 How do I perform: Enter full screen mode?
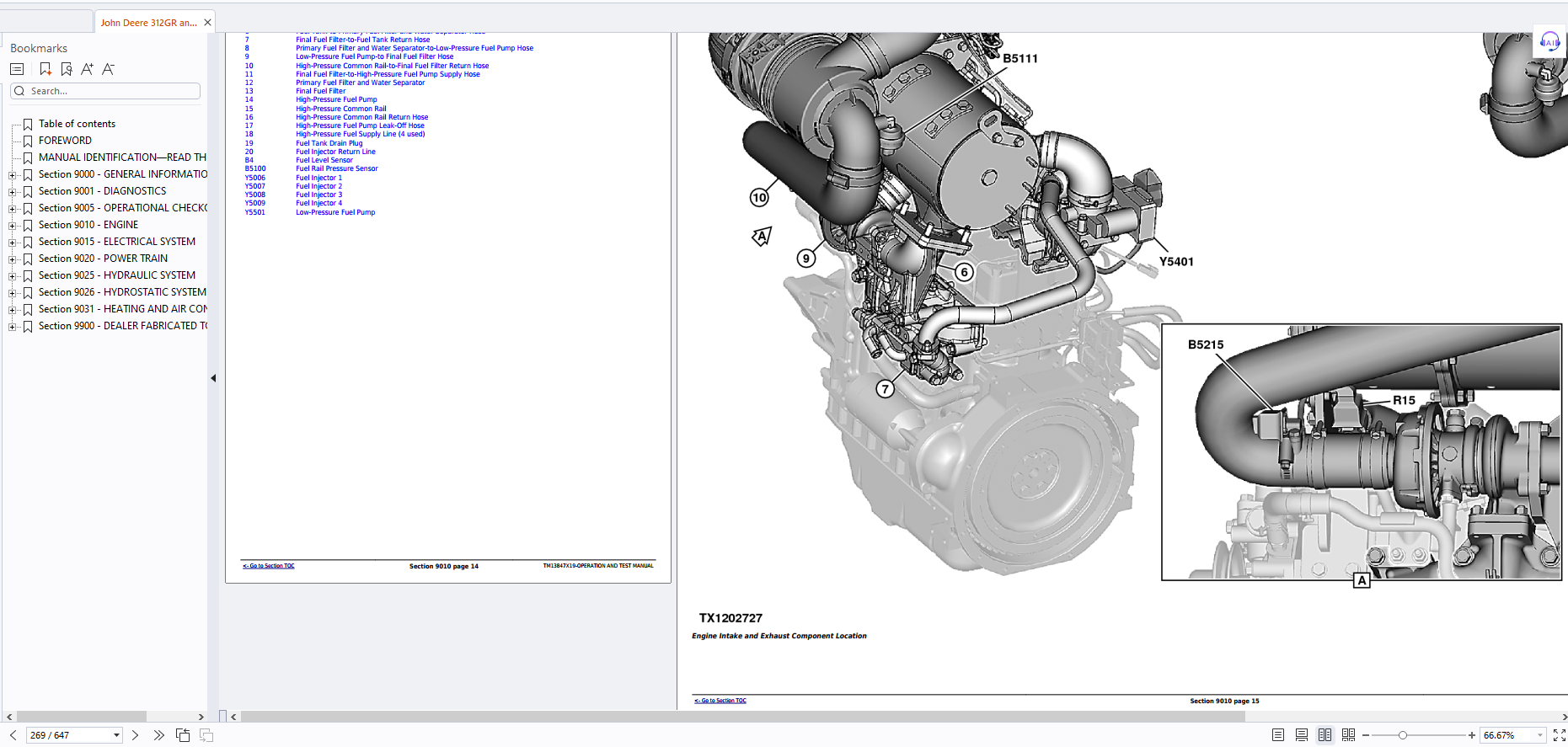[x=1559, y=735]
